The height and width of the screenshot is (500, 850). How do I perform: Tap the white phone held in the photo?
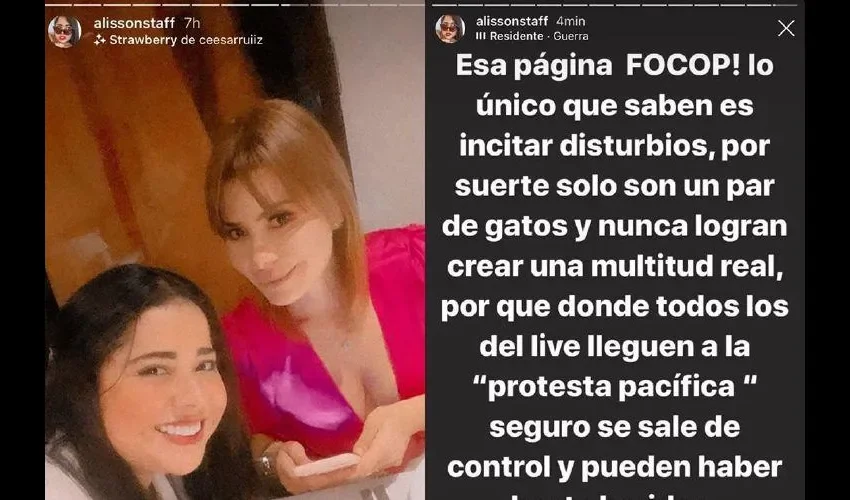[327, 464]
